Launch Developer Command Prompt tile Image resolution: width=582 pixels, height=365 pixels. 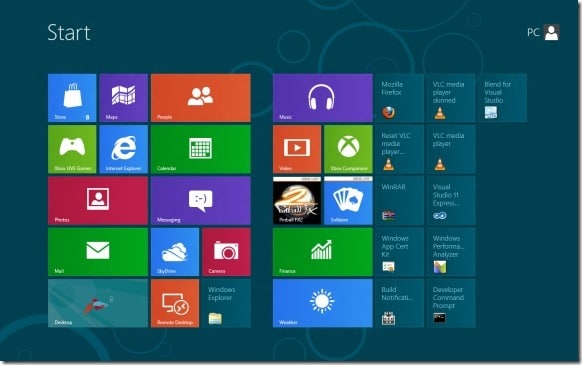pyautogui.click(x=451, y=303)
